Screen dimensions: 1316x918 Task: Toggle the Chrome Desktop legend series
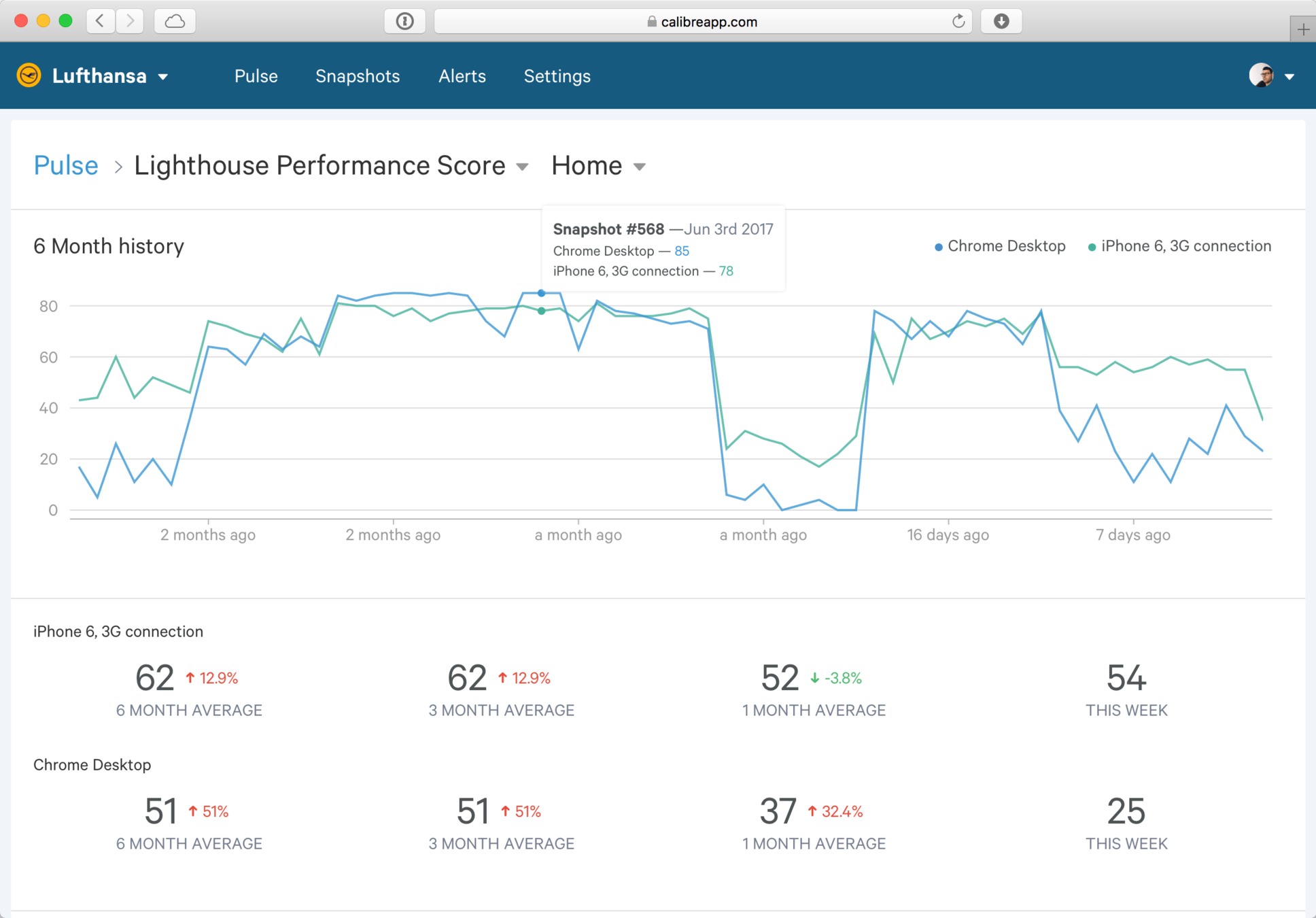pos(999,246)
